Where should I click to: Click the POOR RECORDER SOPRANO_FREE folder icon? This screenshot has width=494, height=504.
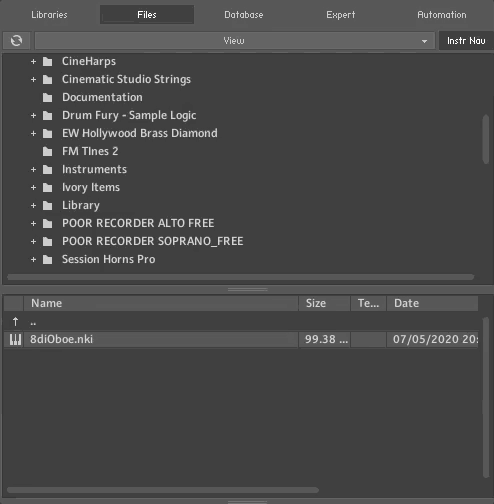coord(48,242)
